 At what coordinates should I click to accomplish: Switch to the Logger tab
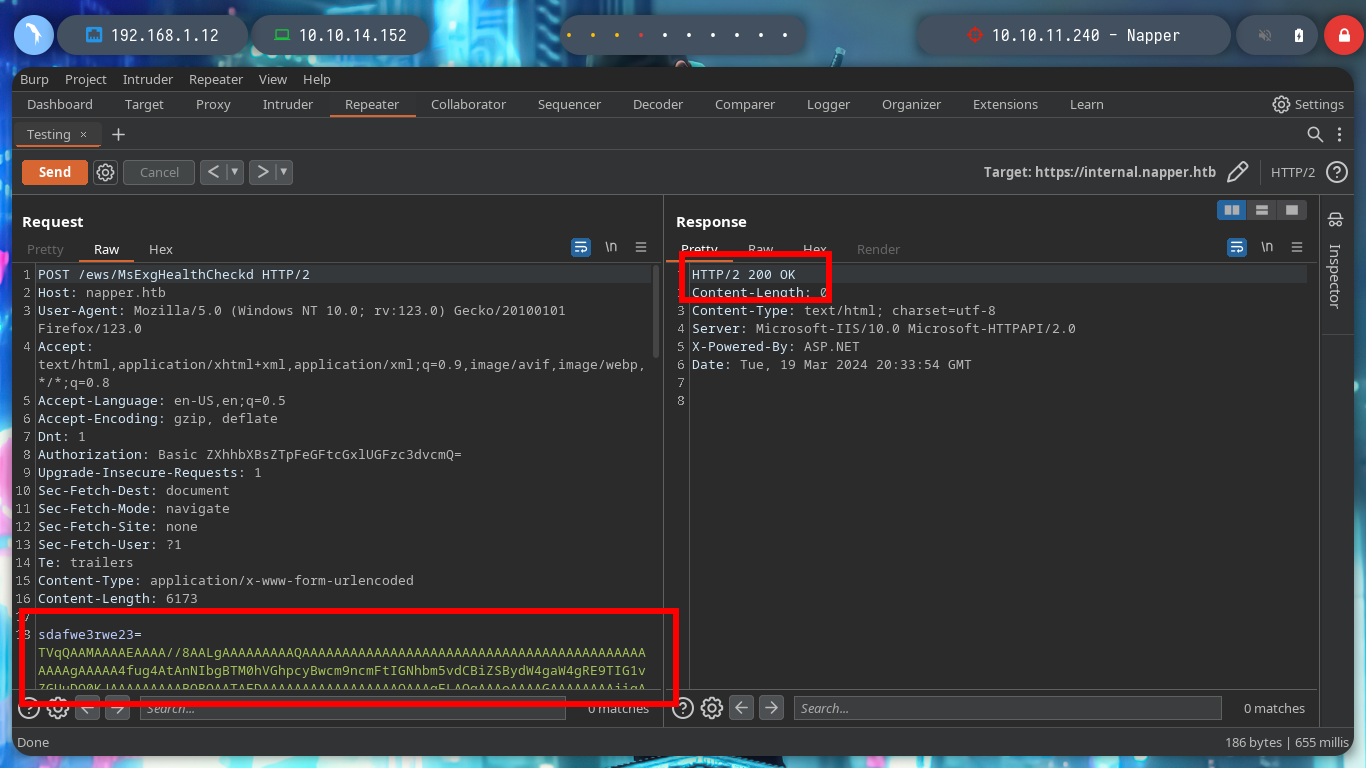pyautogui.click(x=829, y=104)
